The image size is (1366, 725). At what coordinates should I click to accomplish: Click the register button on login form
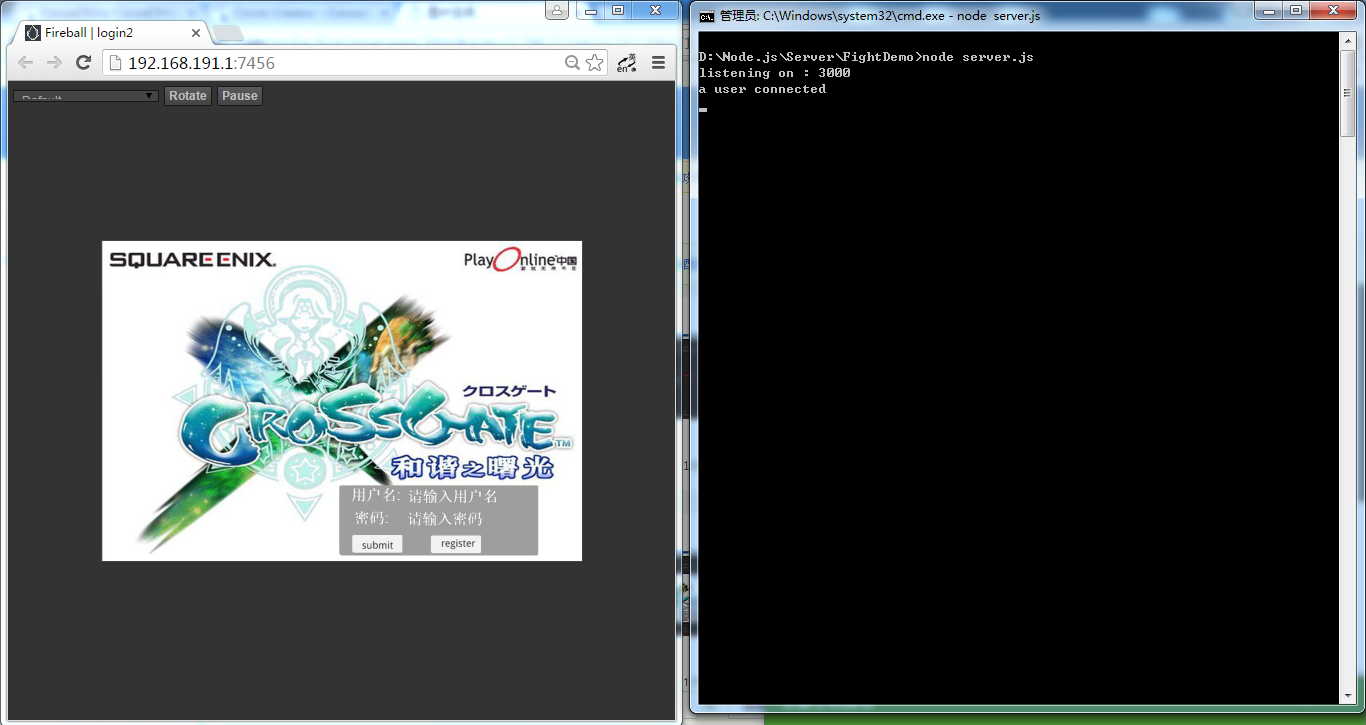pyautogui.click(x=457, y=544)
